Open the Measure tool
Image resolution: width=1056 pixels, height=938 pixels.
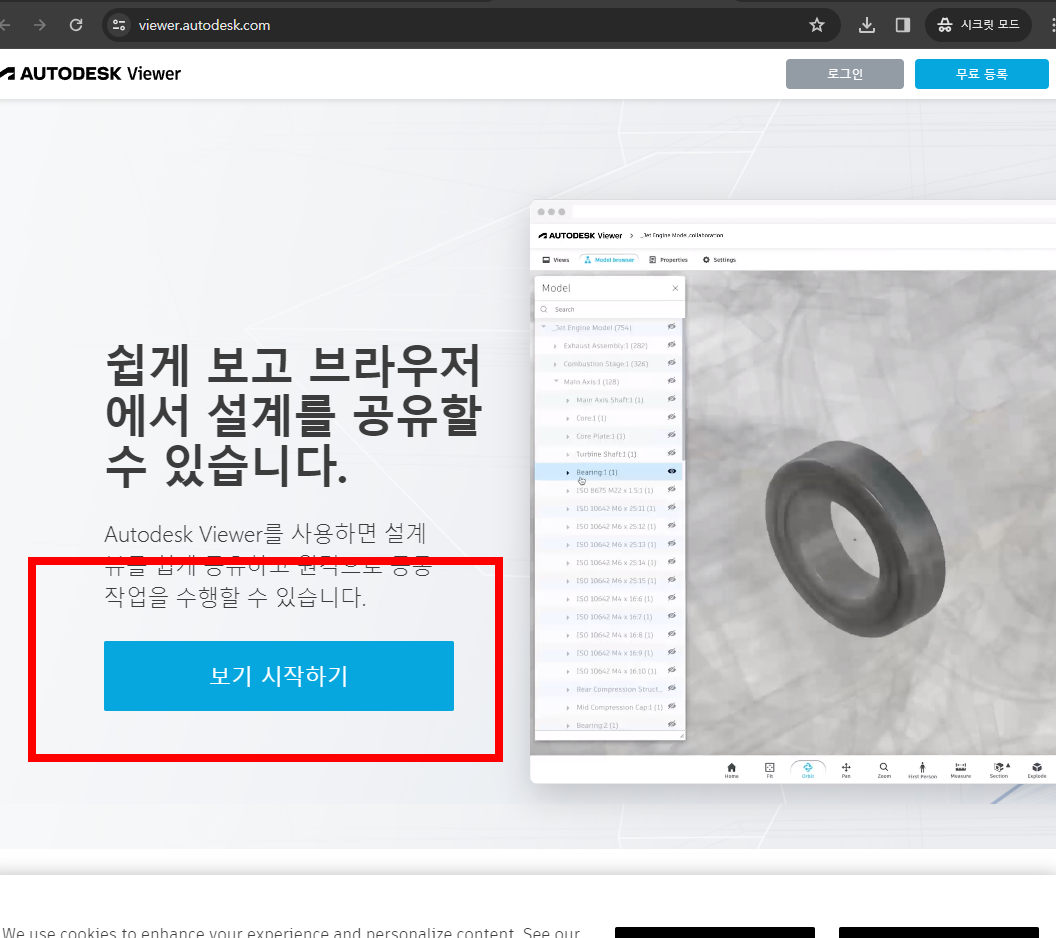click(960, 768)
